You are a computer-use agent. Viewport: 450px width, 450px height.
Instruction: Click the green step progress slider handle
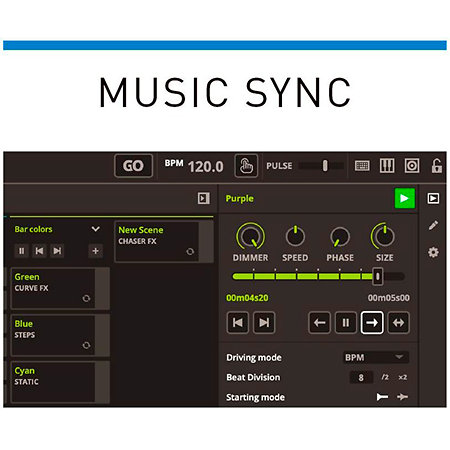point(378,276)
